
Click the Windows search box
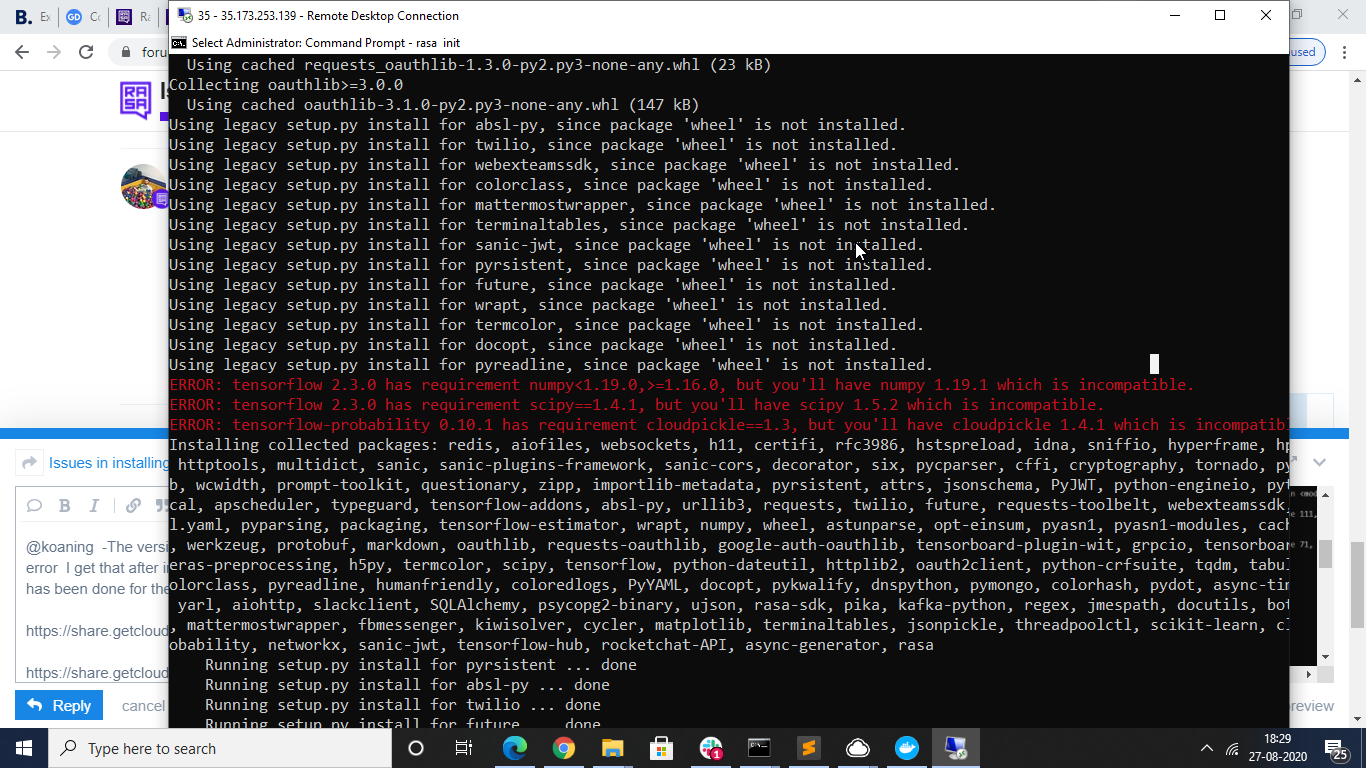point(220,748)
